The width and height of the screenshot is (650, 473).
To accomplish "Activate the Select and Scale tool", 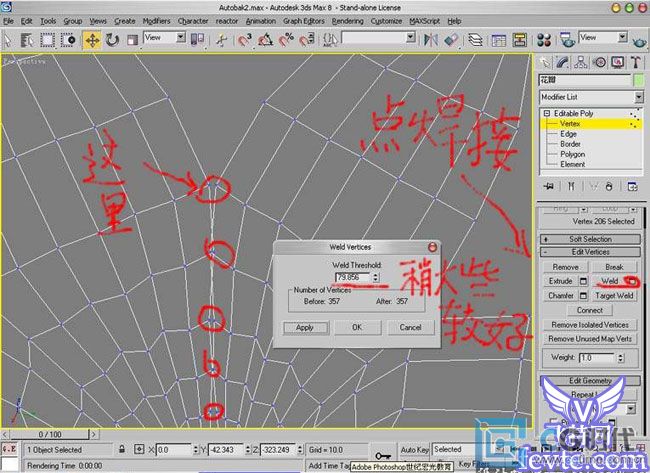I will 132,40.
